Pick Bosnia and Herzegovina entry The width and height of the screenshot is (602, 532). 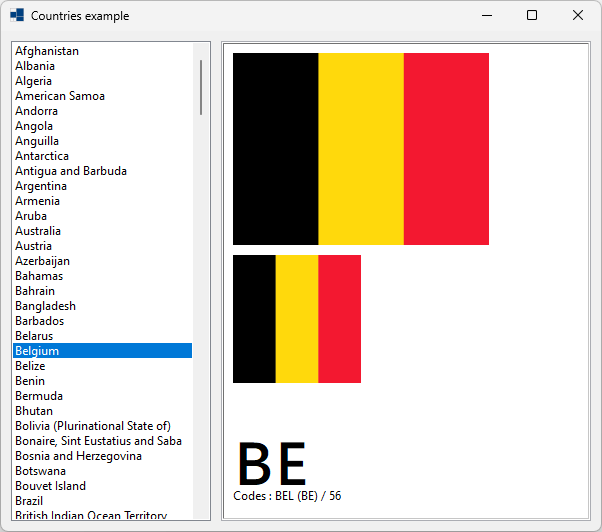coord(78,456)
